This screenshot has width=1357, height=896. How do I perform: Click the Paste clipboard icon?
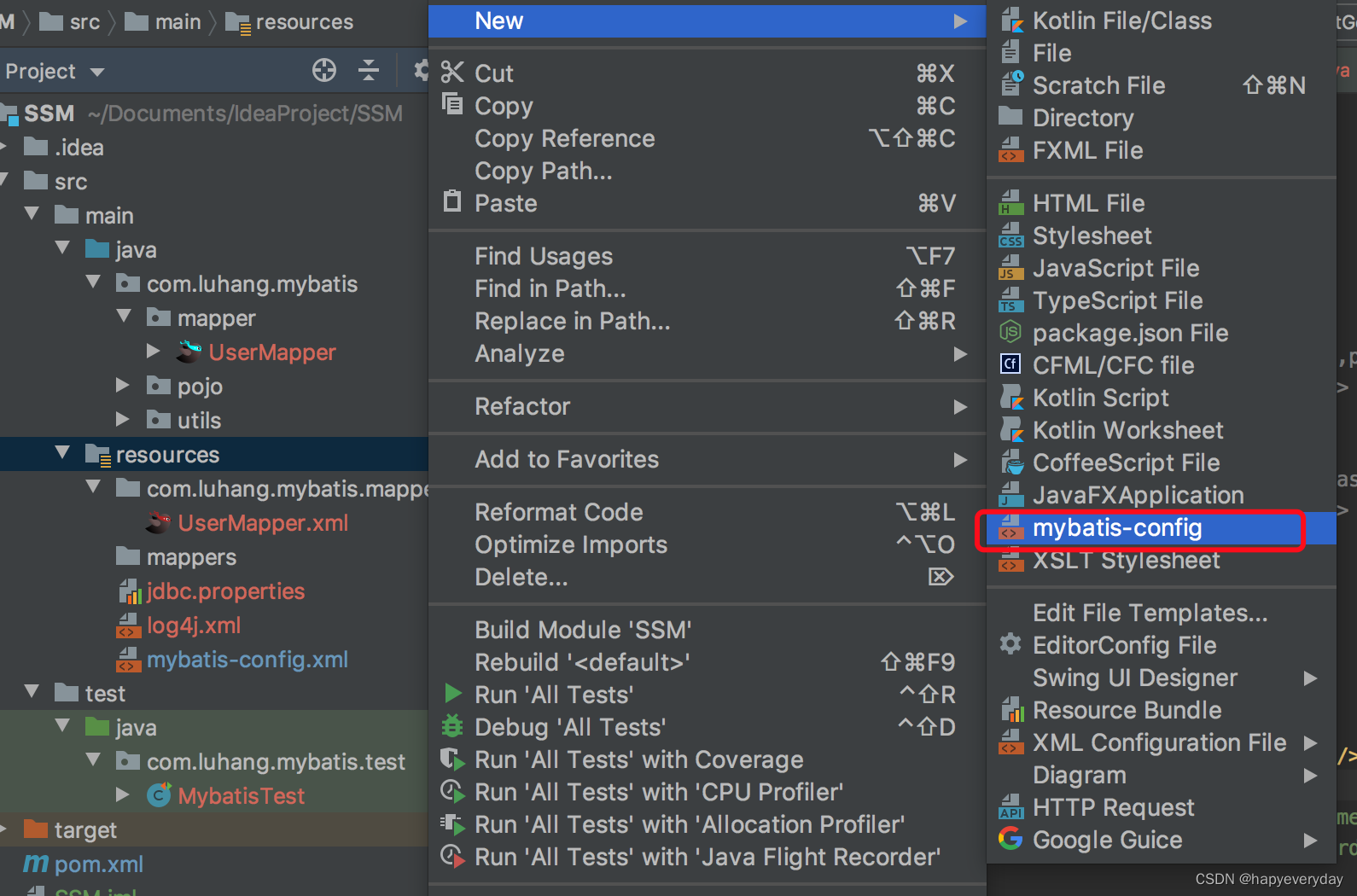tap(452, 202)
